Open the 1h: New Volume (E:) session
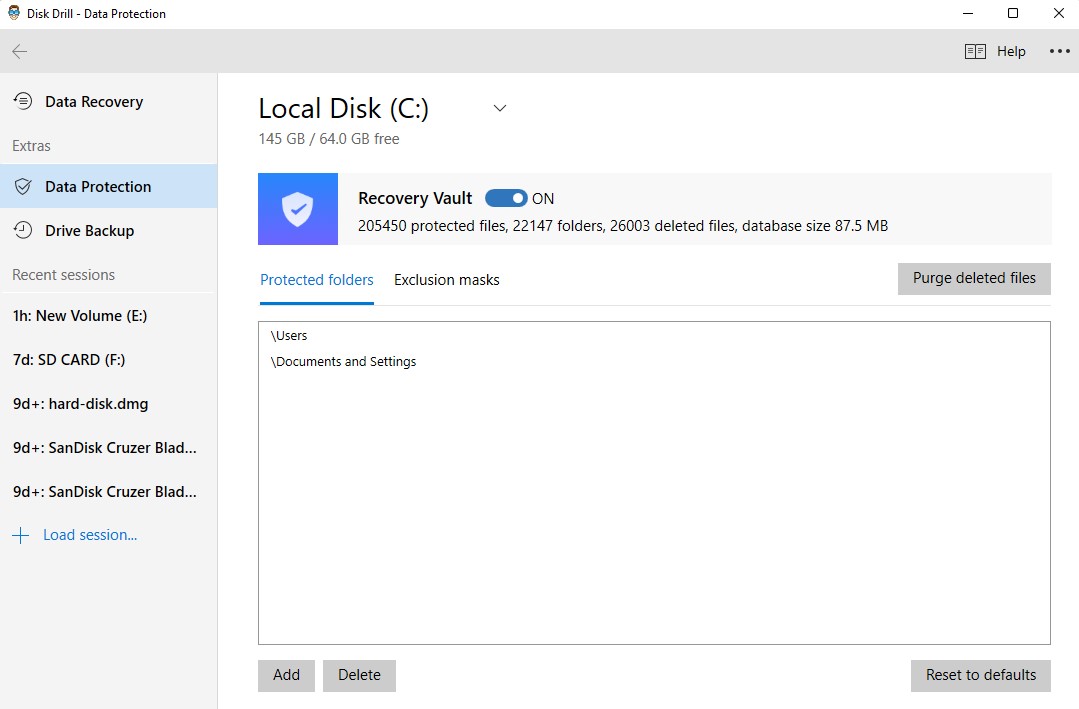 pos(109,316)
